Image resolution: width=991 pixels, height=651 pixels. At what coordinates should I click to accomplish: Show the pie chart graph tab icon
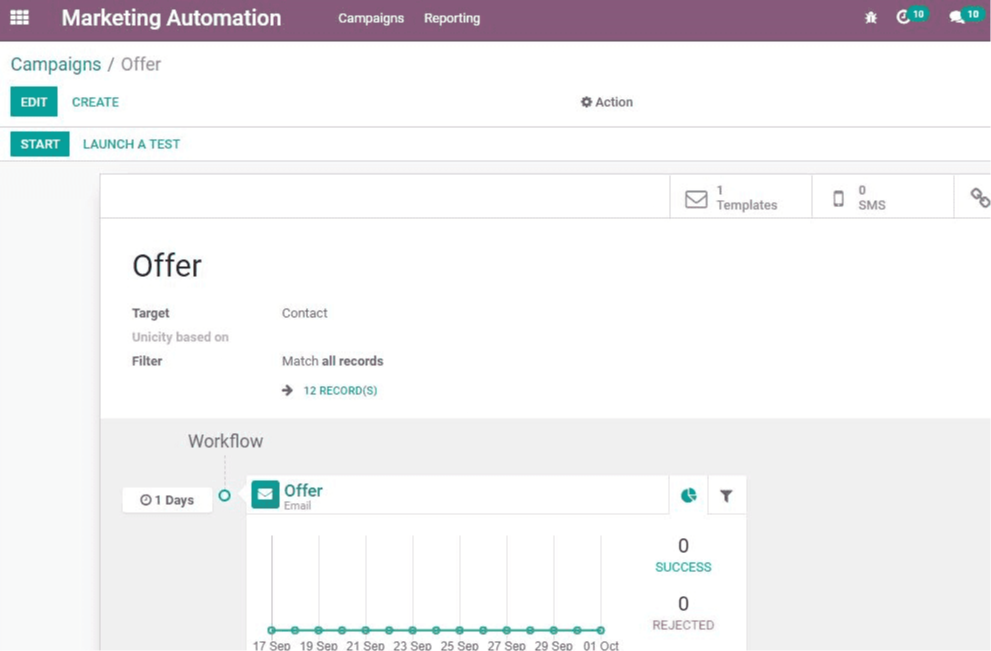pos(688,496)
